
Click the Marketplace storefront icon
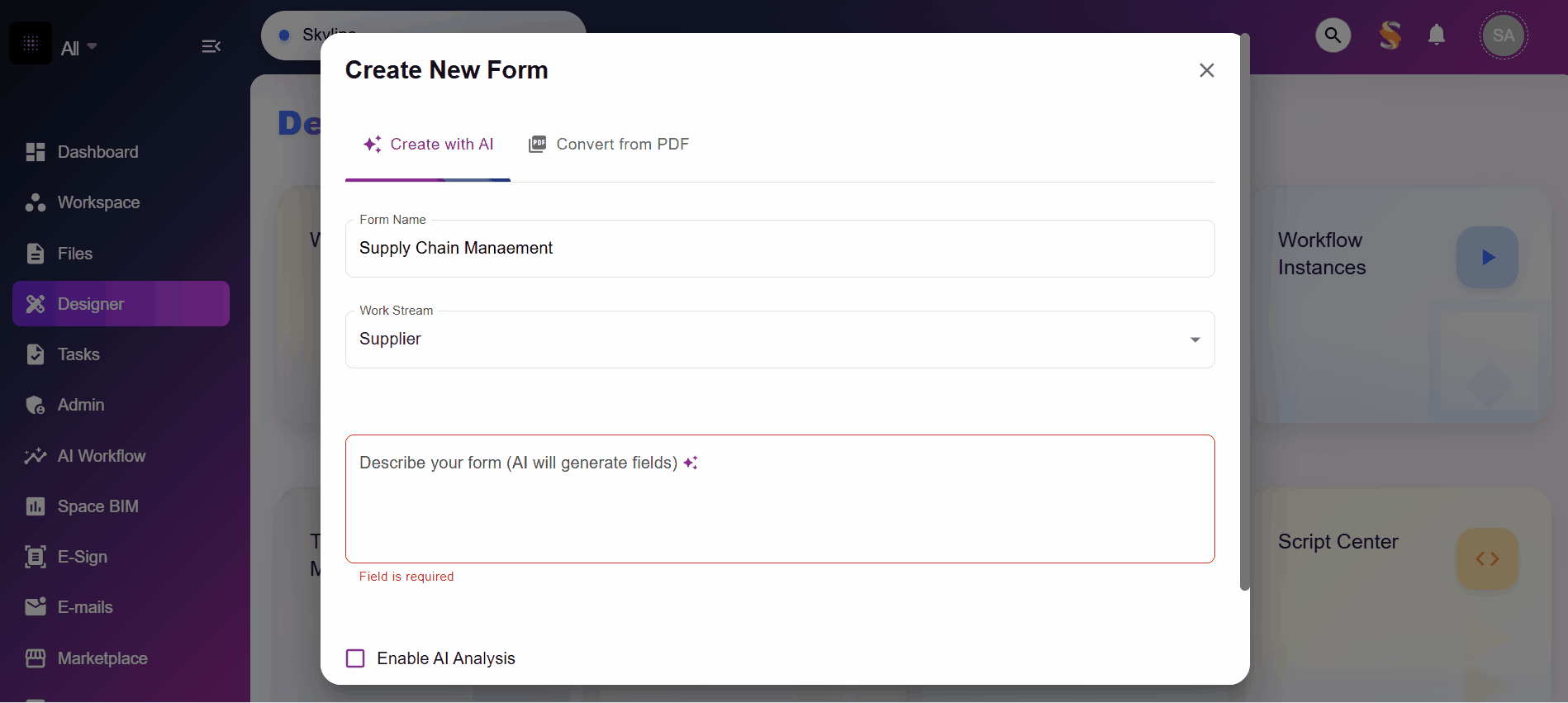point(36,658)
